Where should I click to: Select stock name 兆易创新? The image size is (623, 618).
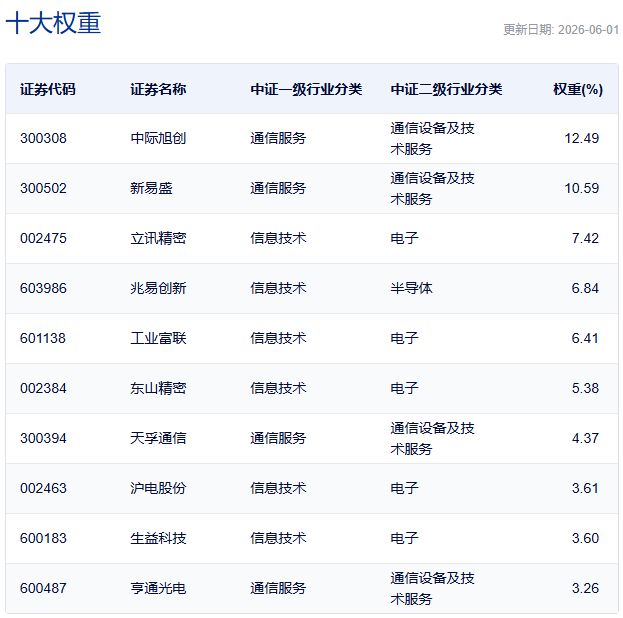(x=158, y=289)
